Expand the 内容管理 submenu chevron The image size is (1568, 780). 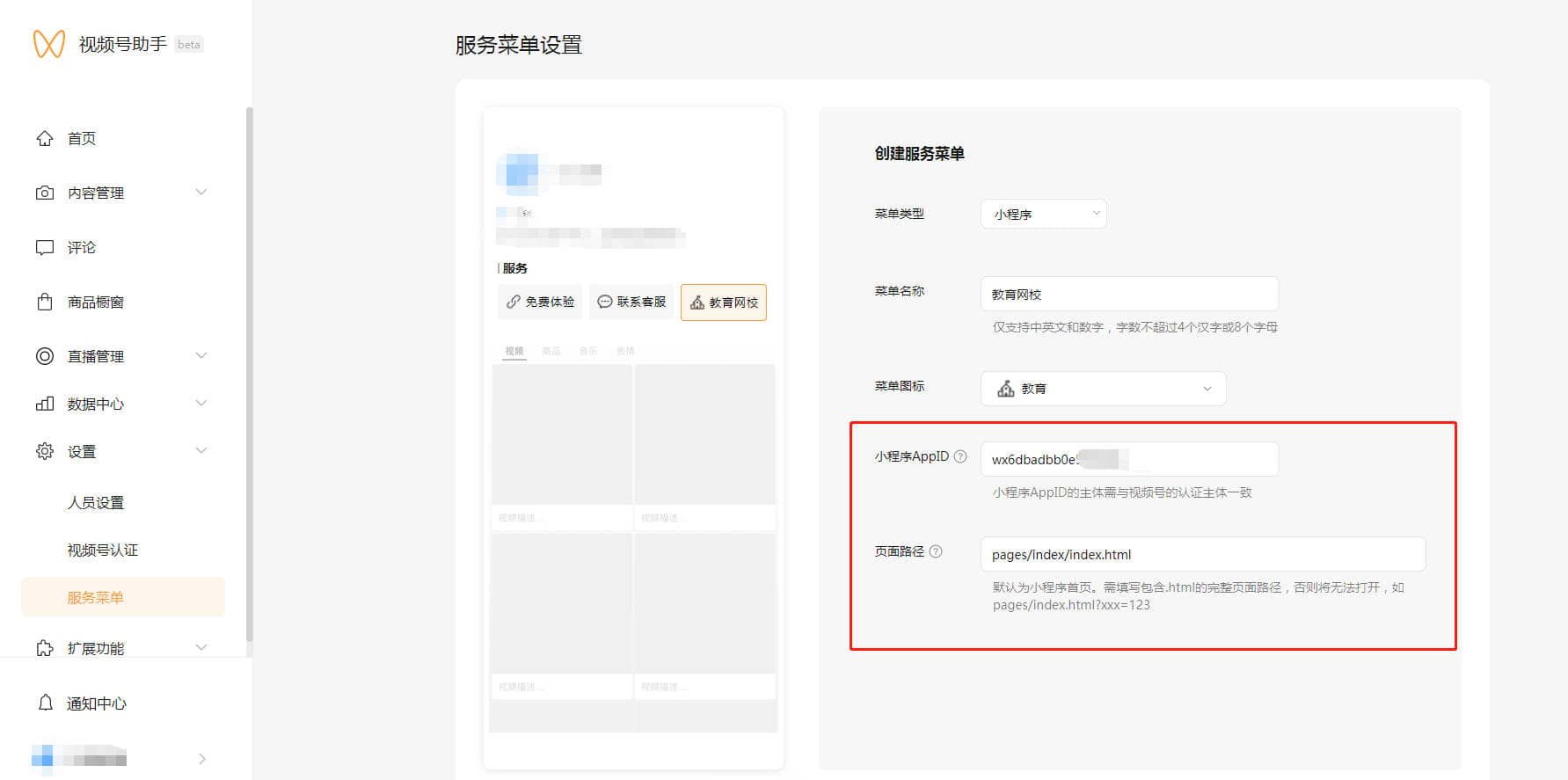201,193
